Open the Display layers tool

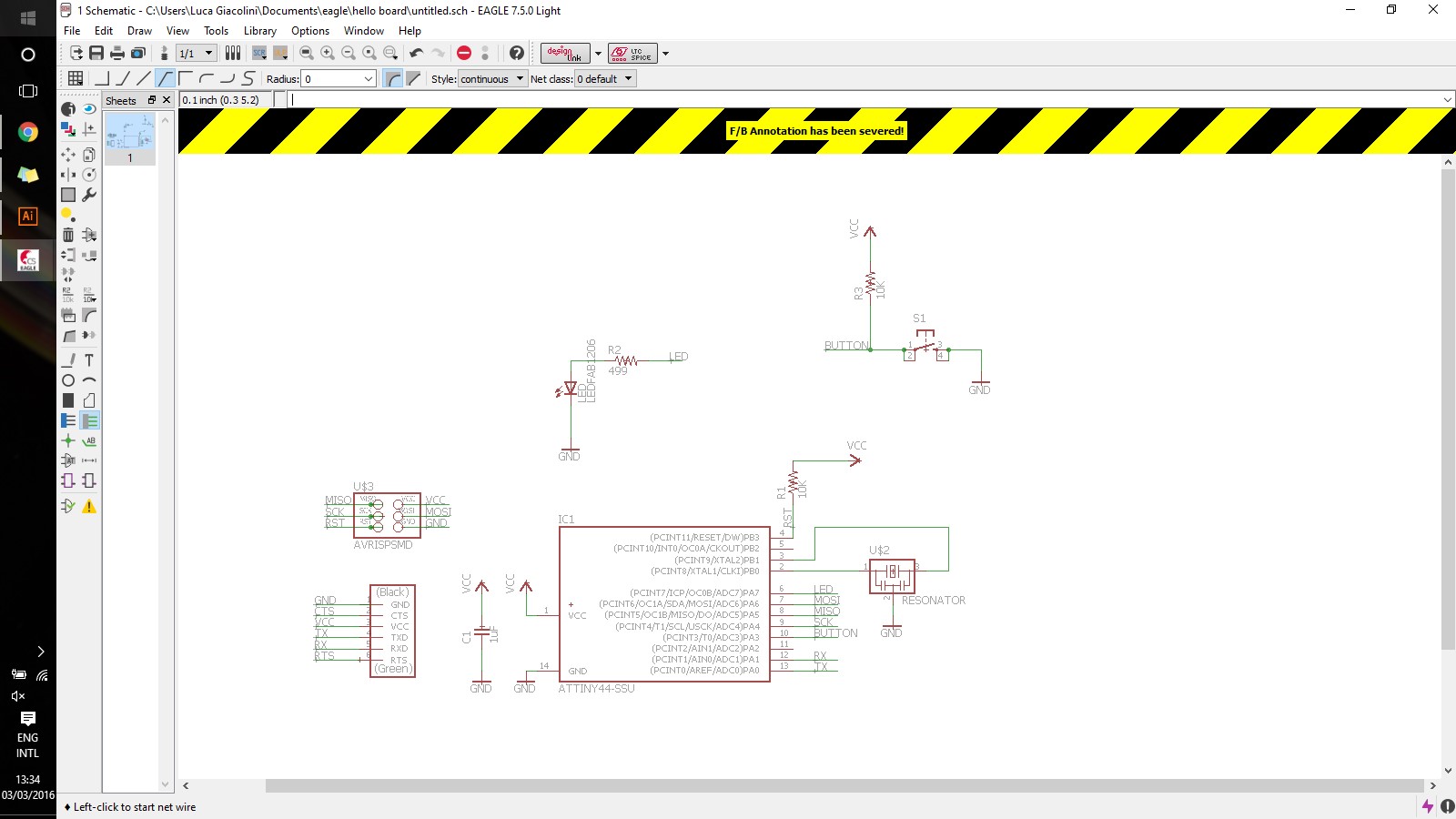coord(68,129)
